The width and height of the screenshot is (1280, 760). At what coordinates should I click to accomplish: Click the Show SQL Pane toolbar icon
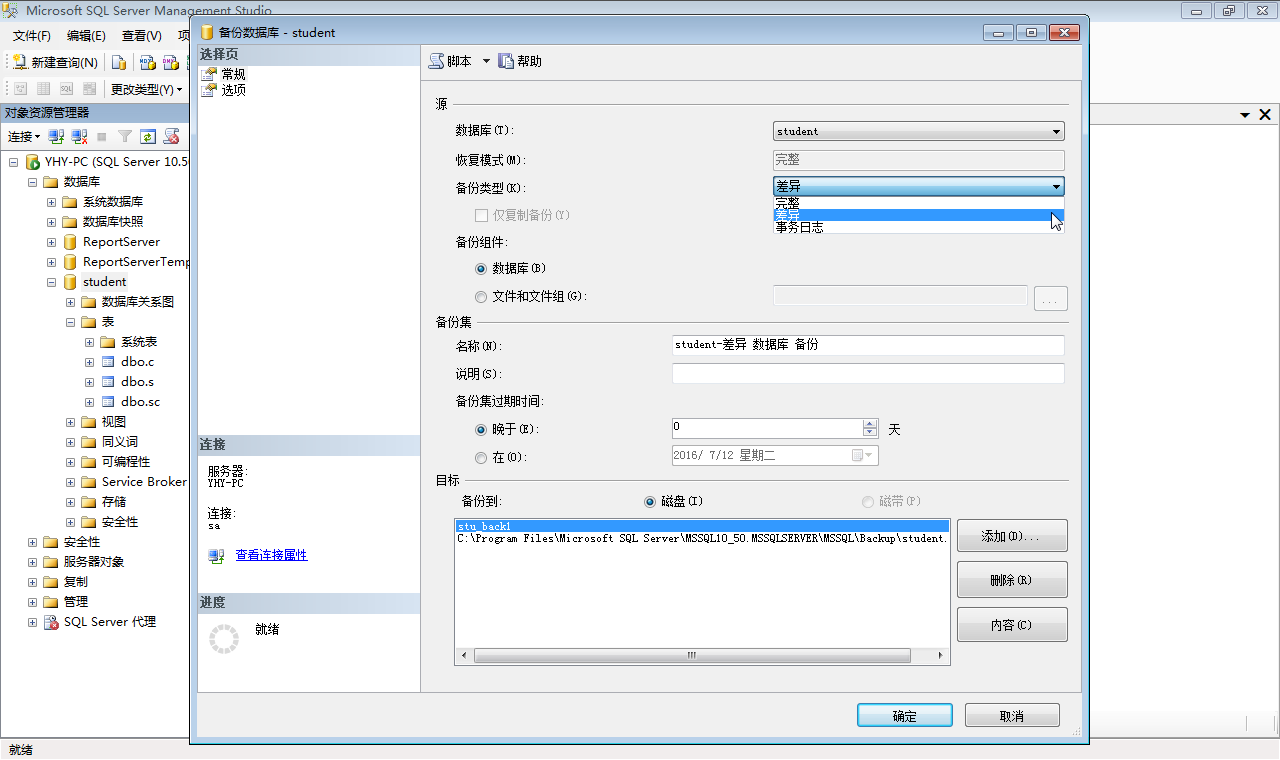click(x=66, y=89)
